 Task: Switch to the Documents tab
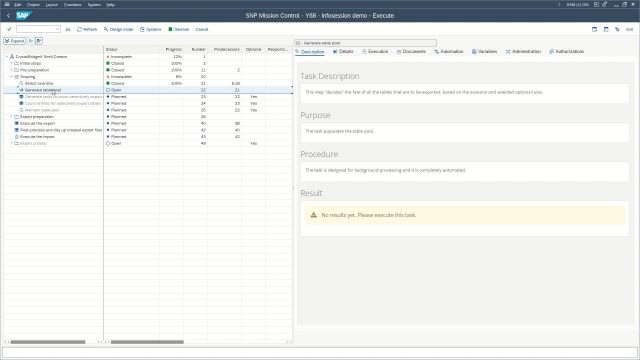pos(411,51)
